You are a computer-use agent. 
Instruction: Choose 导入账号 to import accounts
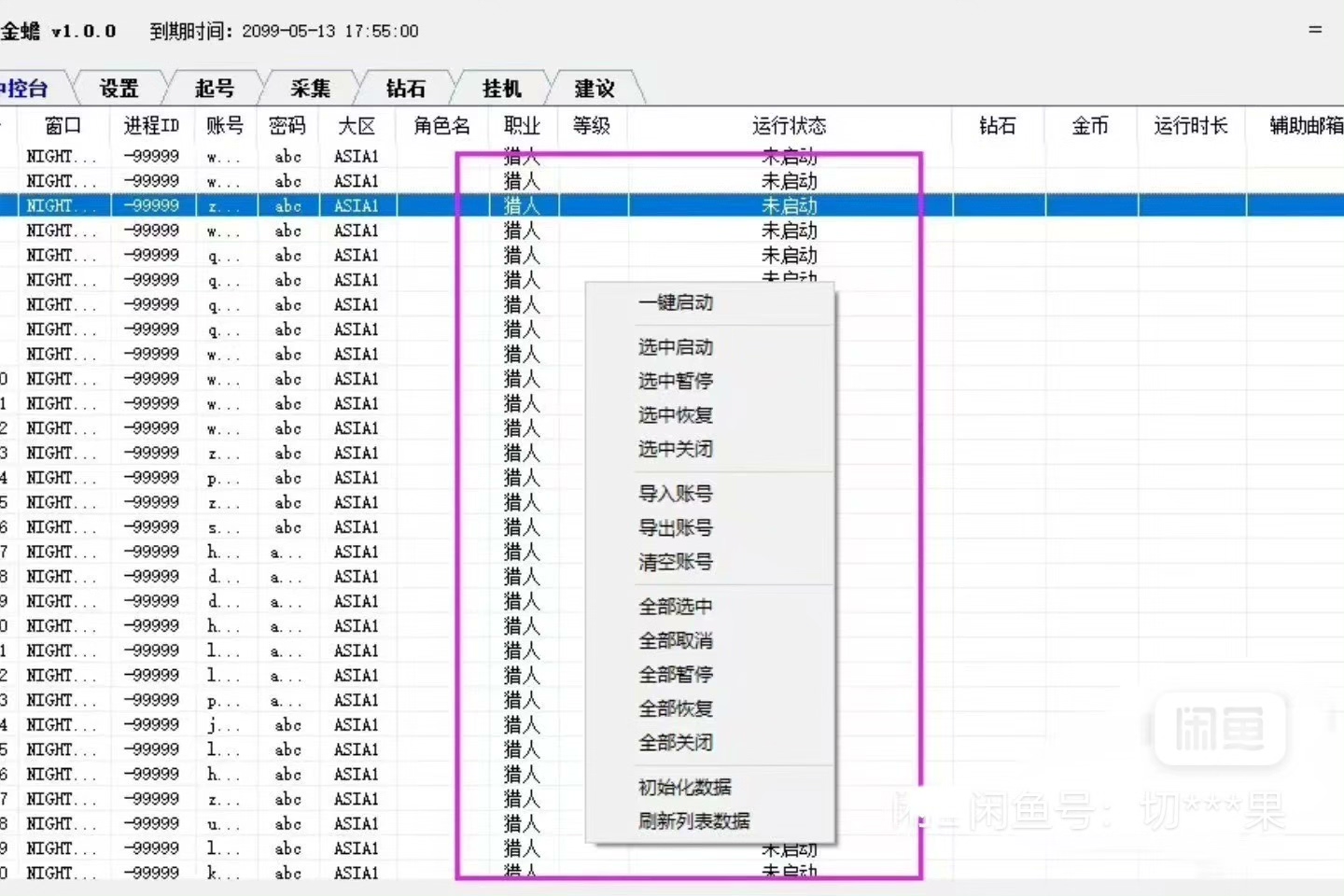pyautogui.click(x=676, y=494)
